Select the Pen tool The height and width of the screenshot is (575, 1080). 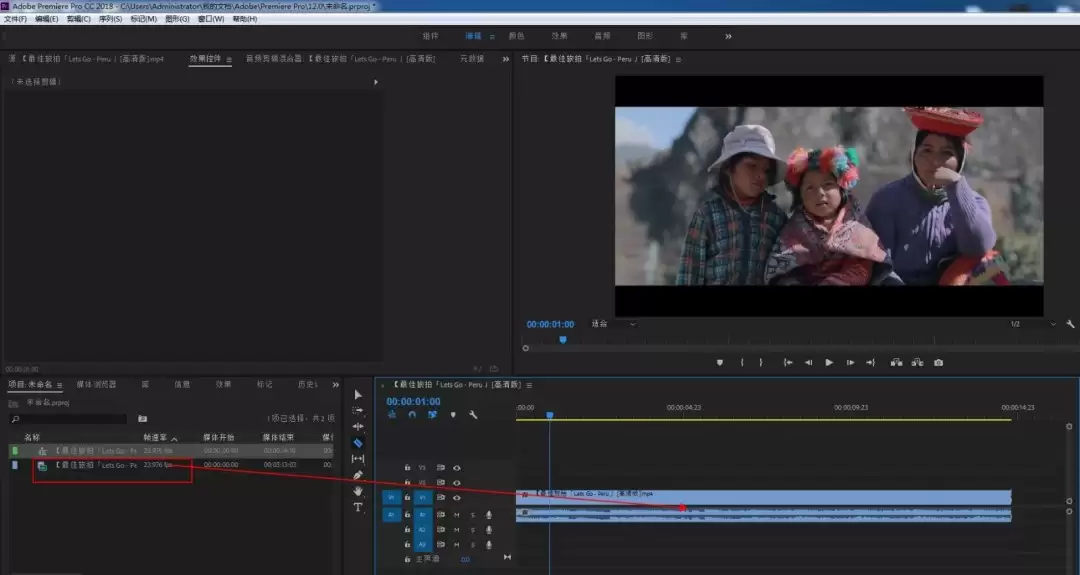pyautogui.click(x=357, y=475)
